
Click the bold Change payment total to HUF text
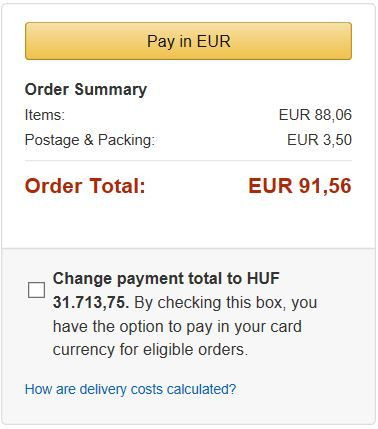[166, 278]
